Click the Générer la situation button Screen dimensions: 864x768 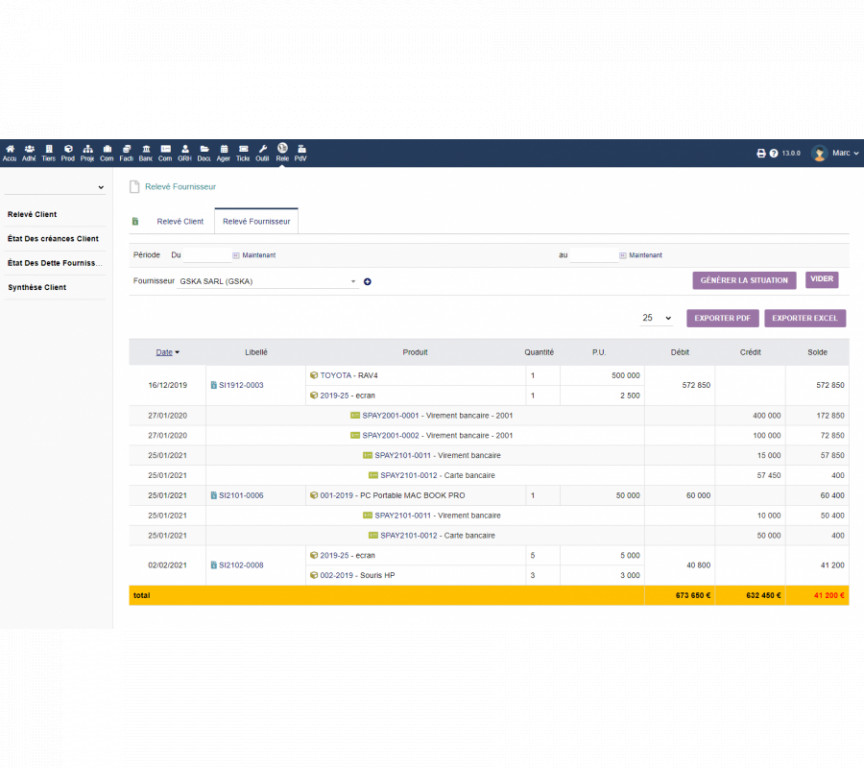pyautogui.click(x=744, y=280)
